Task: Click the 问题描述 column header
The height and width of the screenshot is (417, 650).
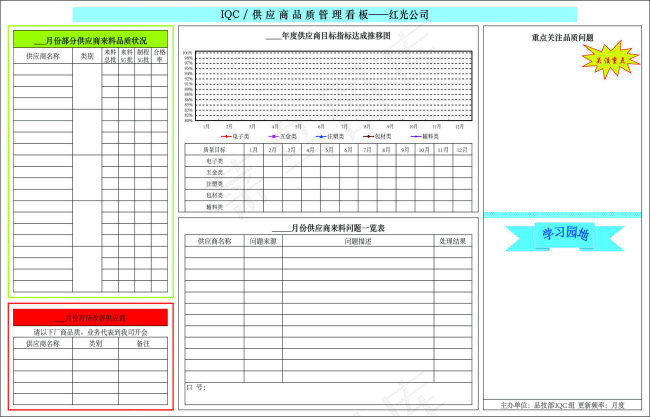Action: point(358,241)
